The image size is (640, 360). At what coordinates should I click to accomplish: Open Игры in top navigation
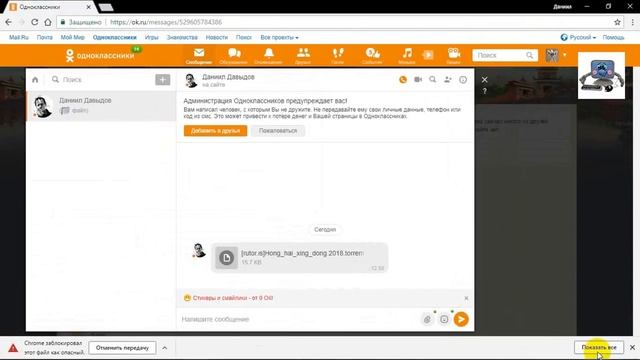pyautogui.click(x=151, y=38)
